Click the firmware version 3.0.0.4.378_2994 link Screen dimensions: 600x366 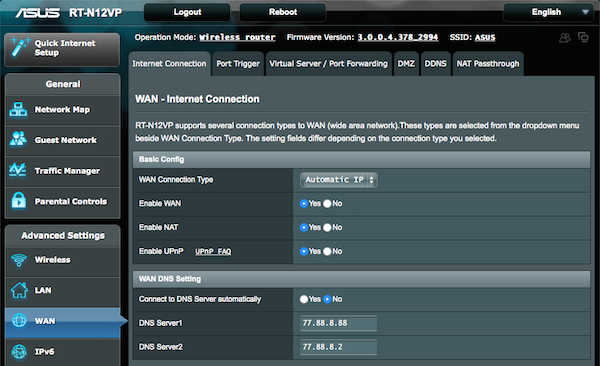click(398, 38)
